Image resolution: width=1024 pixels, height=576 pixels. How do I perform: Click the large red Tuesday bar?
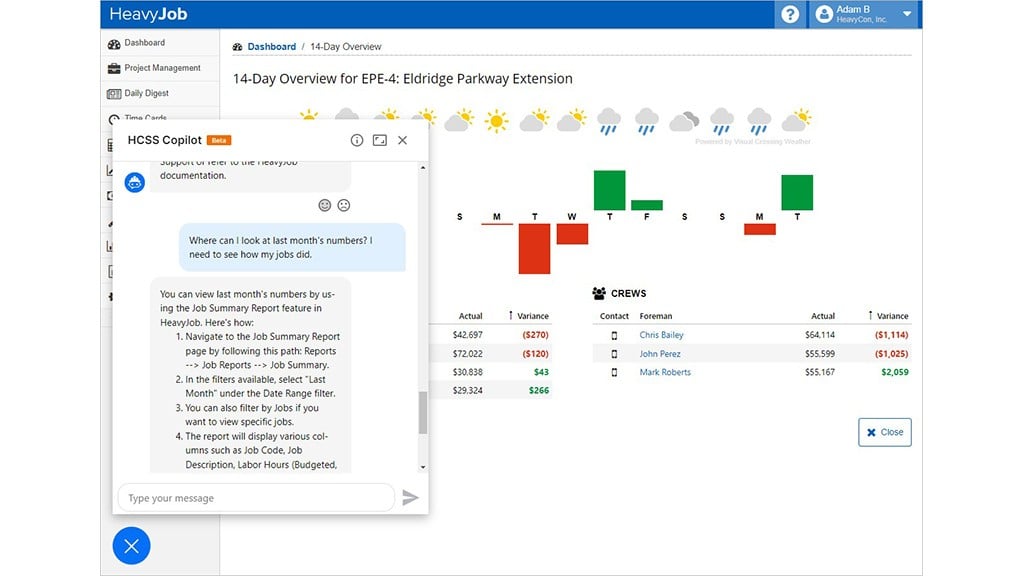pos(534,248)
